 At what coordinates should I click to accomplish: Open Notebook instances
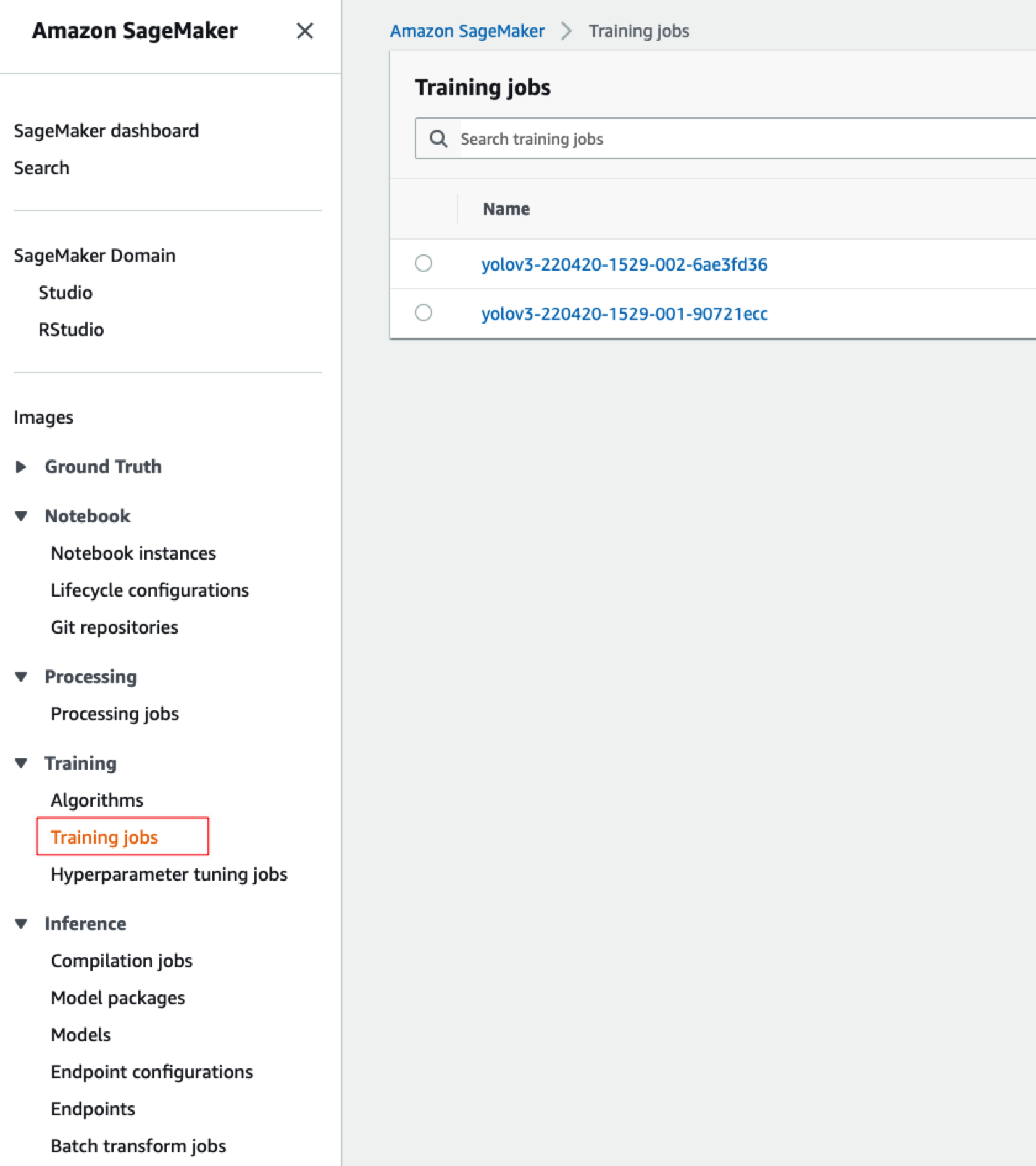pos(133,553)
